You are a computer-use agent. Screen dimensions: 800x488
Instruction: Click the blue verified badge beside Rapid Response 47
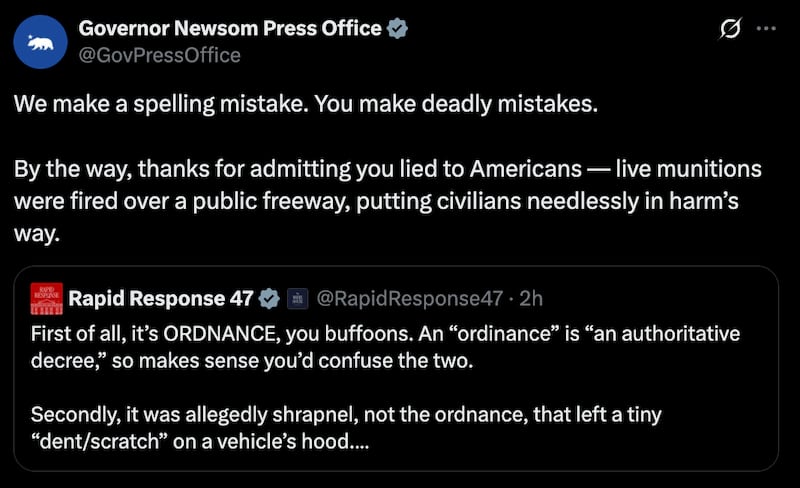(x=269, y=297)
